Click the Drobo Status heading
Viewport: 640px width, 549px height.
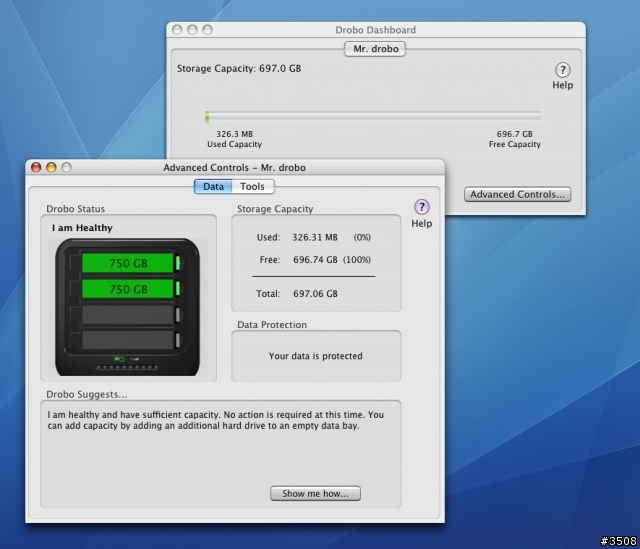tap(76, 209)
